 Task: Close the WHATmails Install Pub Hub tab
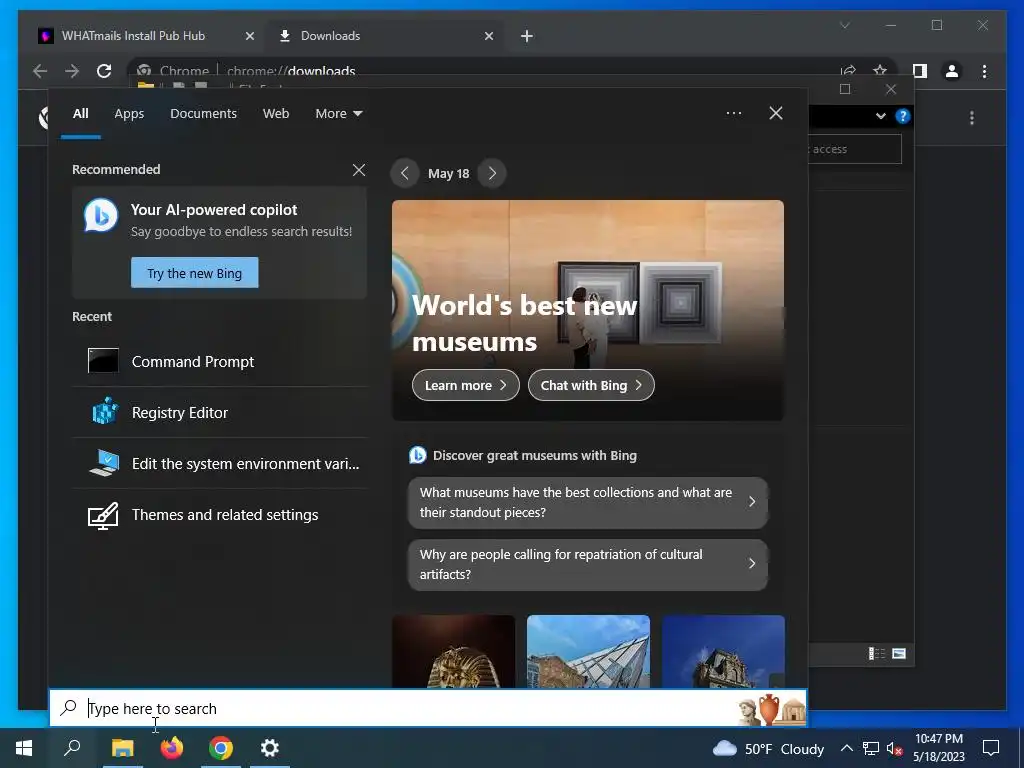(x=249, y=36)
